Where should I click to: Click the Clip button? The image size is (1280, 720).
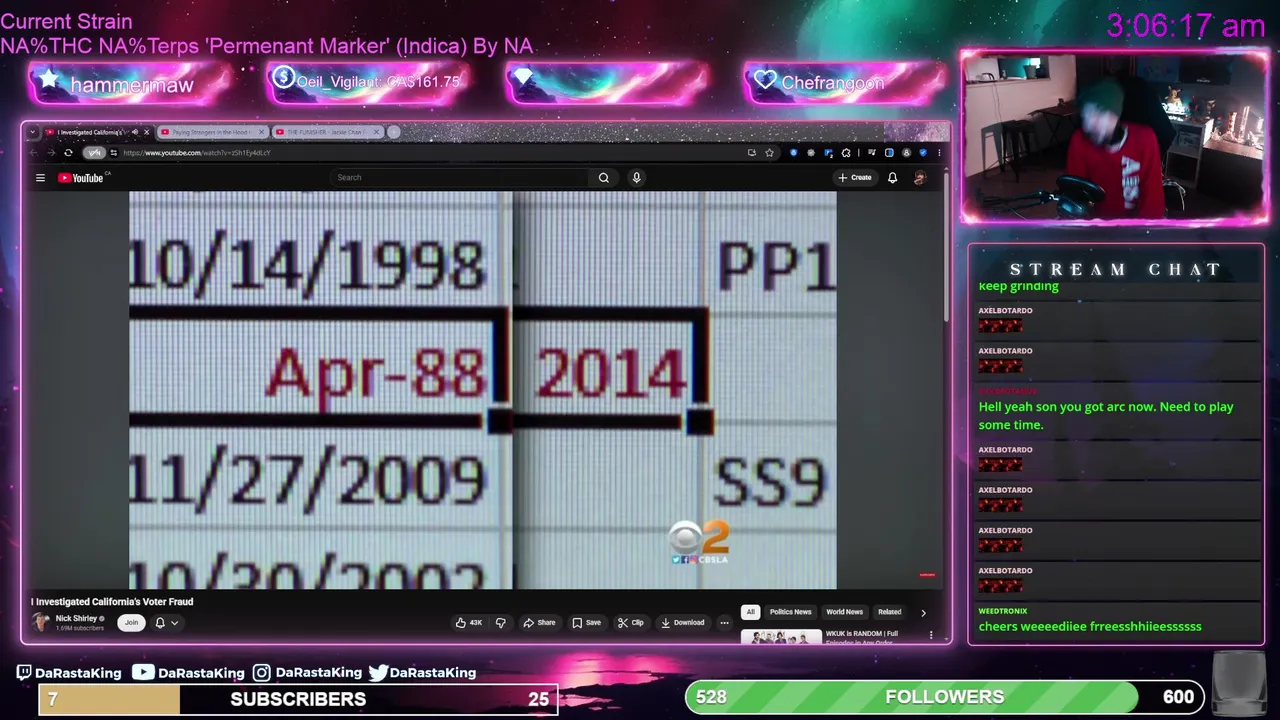tap(630, 622)
